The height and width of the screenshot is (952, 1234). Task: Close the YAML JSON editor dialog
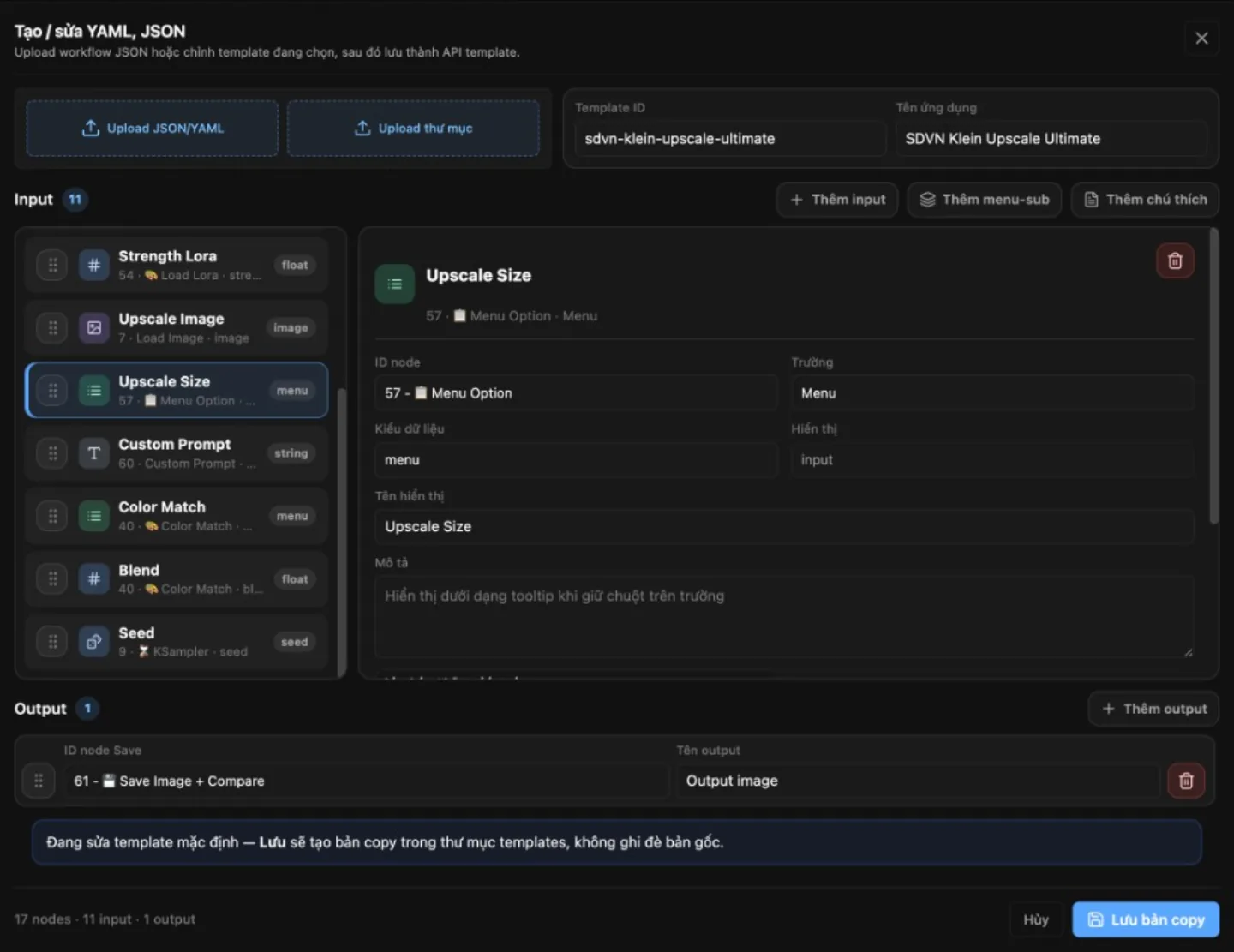coord(1201,38)
